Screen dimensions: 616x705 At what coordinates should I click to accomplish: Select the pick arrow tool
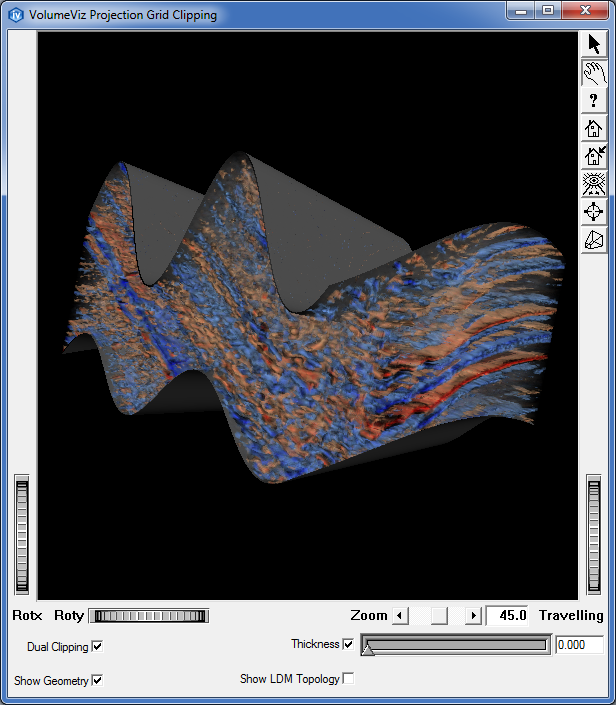click(594, 45)
